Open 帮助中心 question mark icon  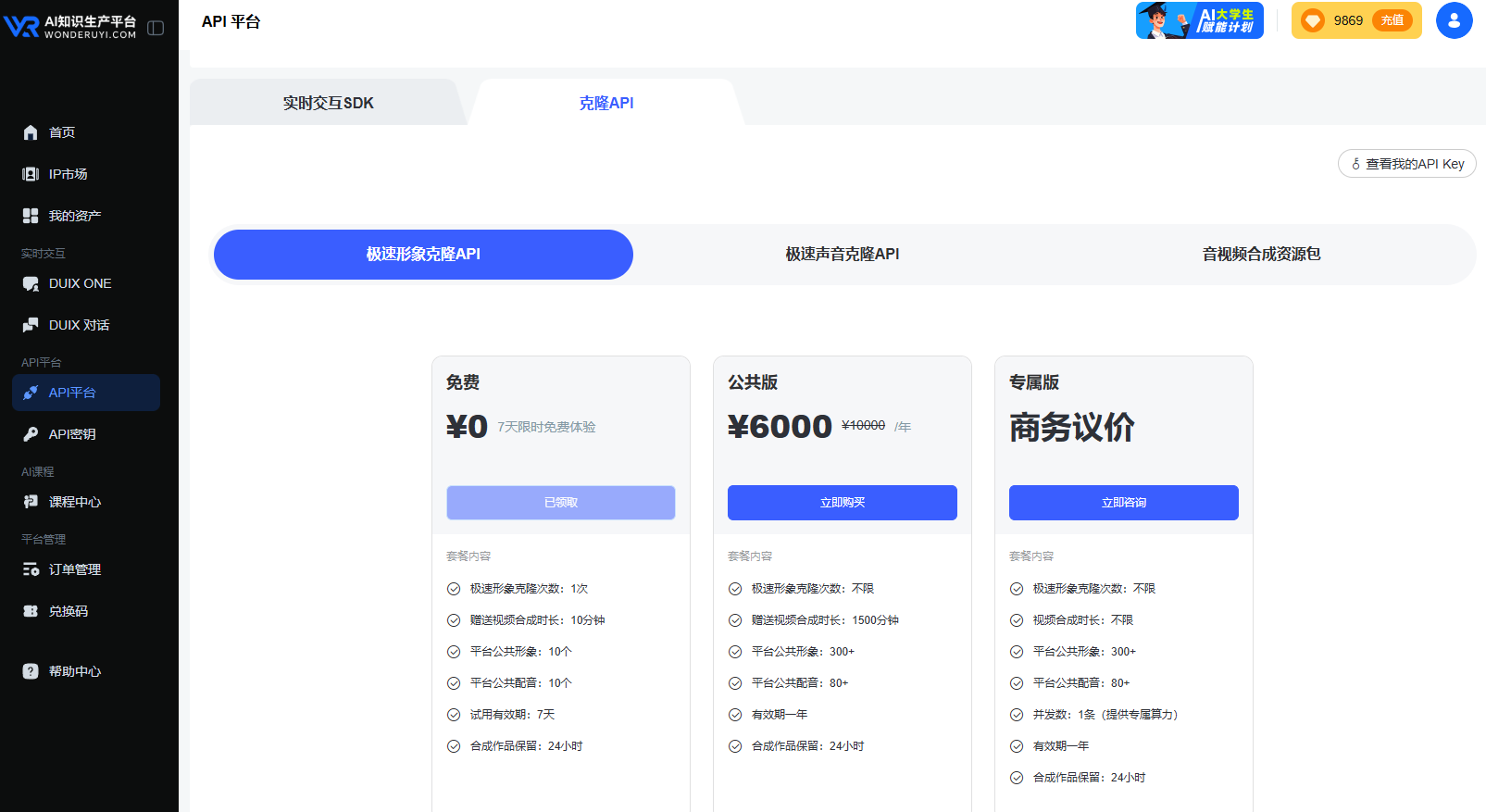pyautogui.click(x=31, y=671)
